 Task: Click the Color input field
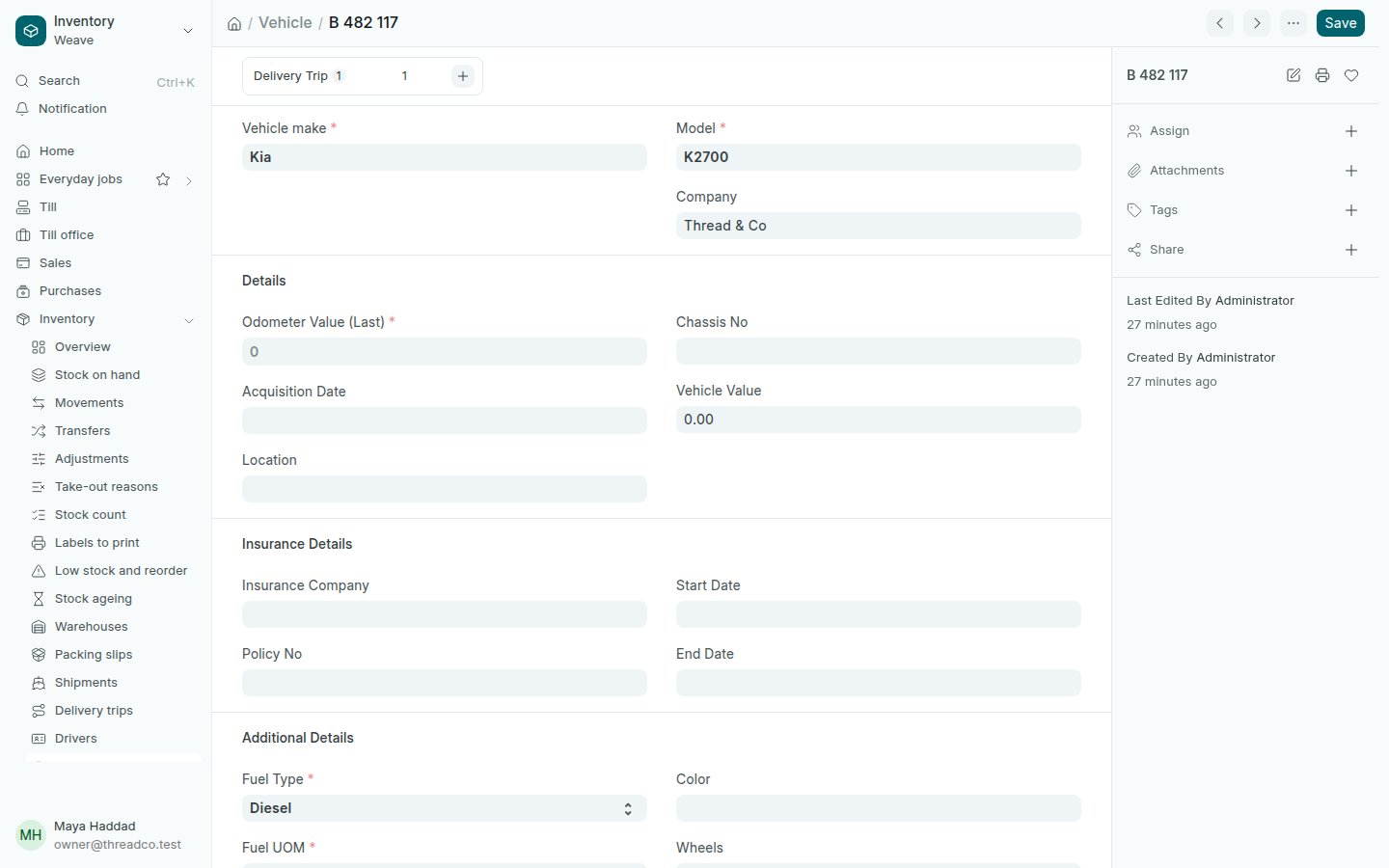point(879,808)
